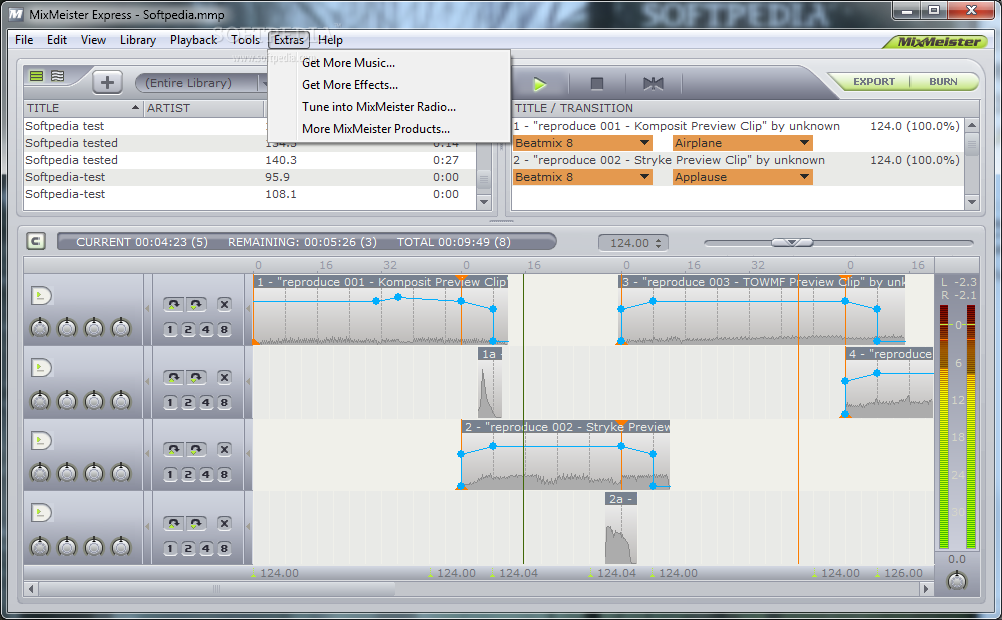
Task: Click move-up arrow icon on the fourth track
Action: pos(173,523)
